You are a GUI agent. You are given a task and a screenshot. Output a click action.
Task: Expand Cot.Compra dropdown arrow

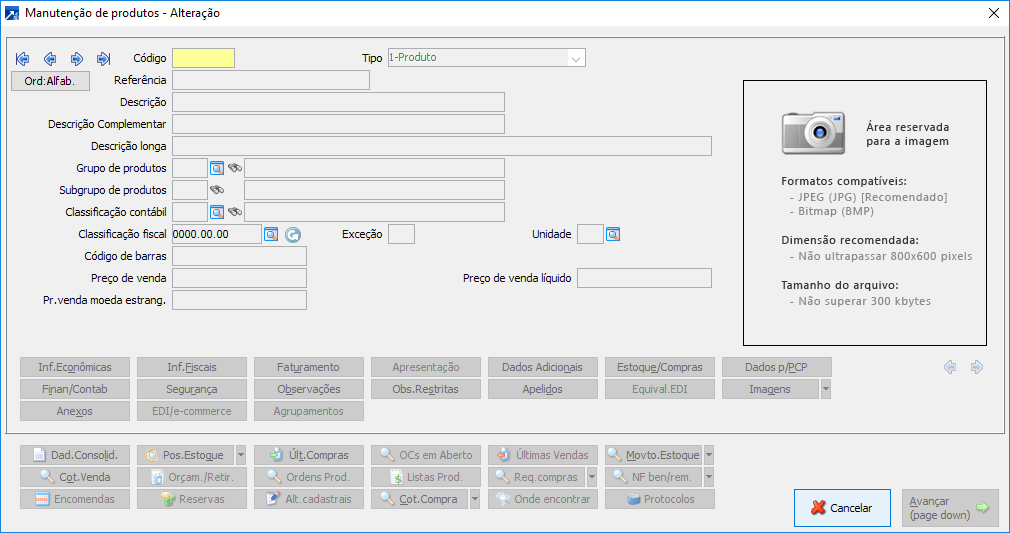[x=475, y=499]
